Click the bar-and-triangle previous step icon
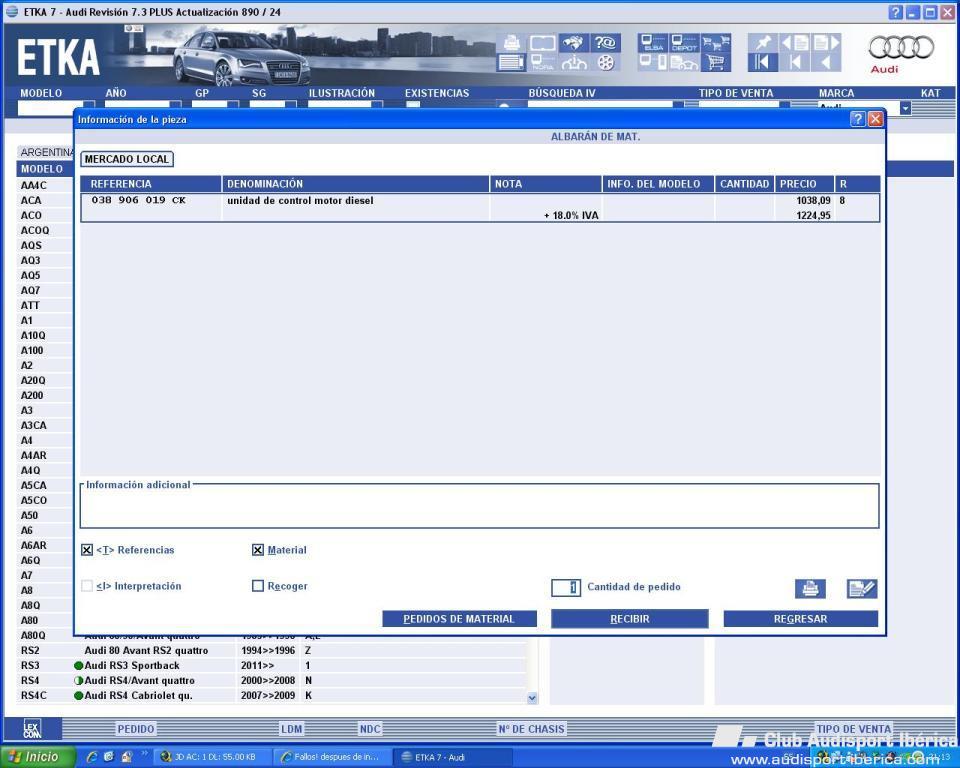The image size is (960, 768). point(795,62)
